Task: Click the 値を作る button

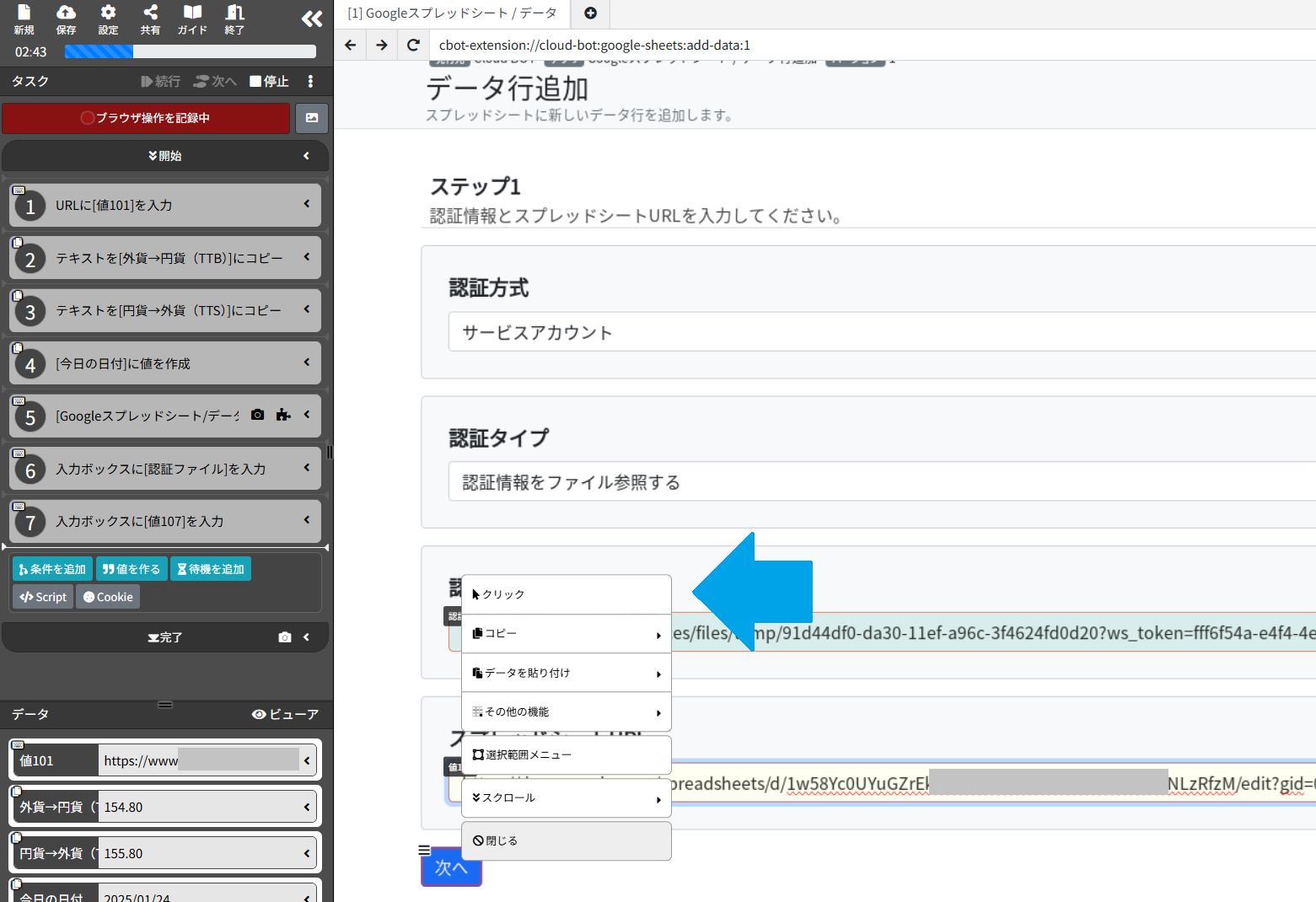Action: (x=131, y=568)
